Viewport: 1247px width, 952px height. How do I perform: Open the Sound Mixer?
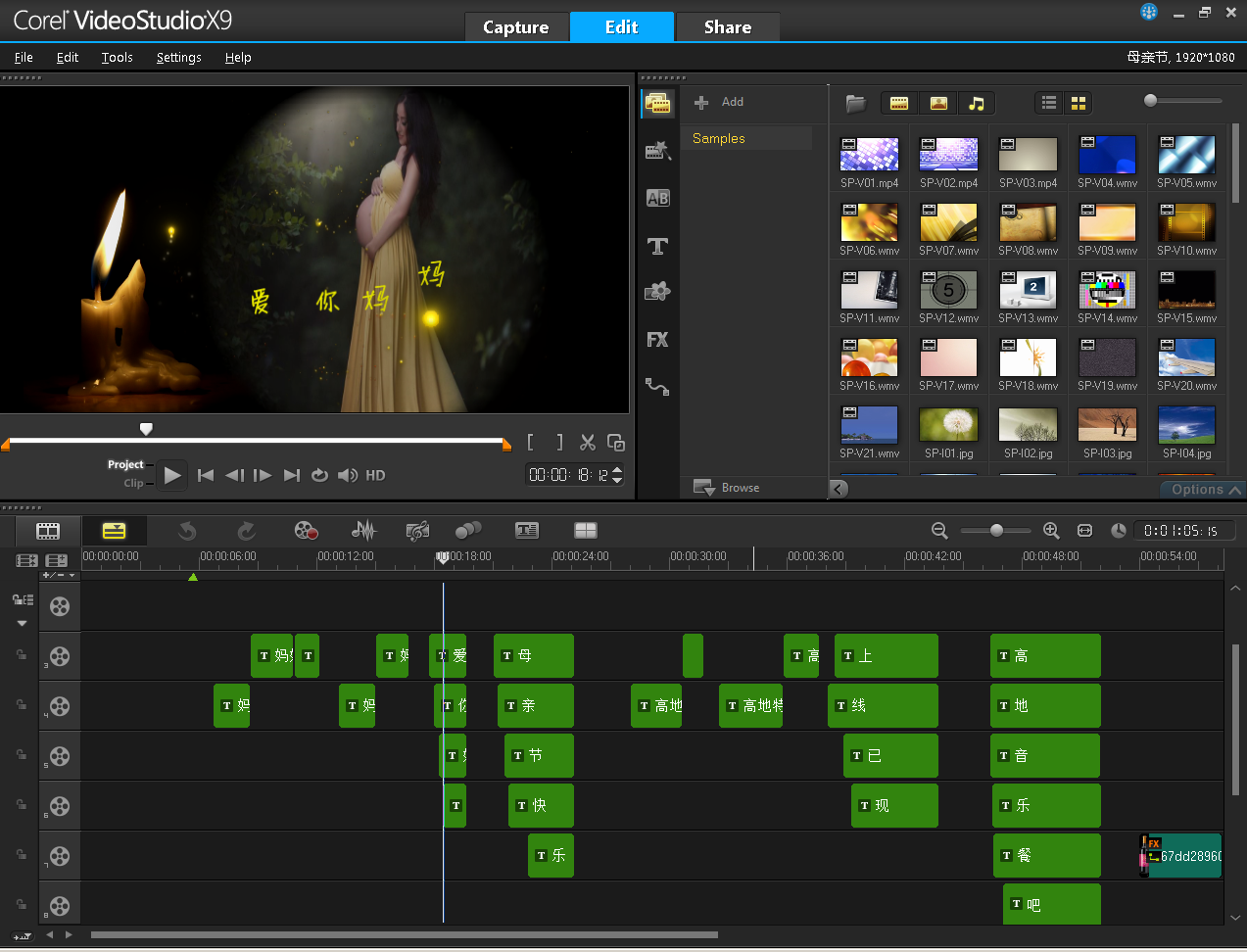pos(363,531)
